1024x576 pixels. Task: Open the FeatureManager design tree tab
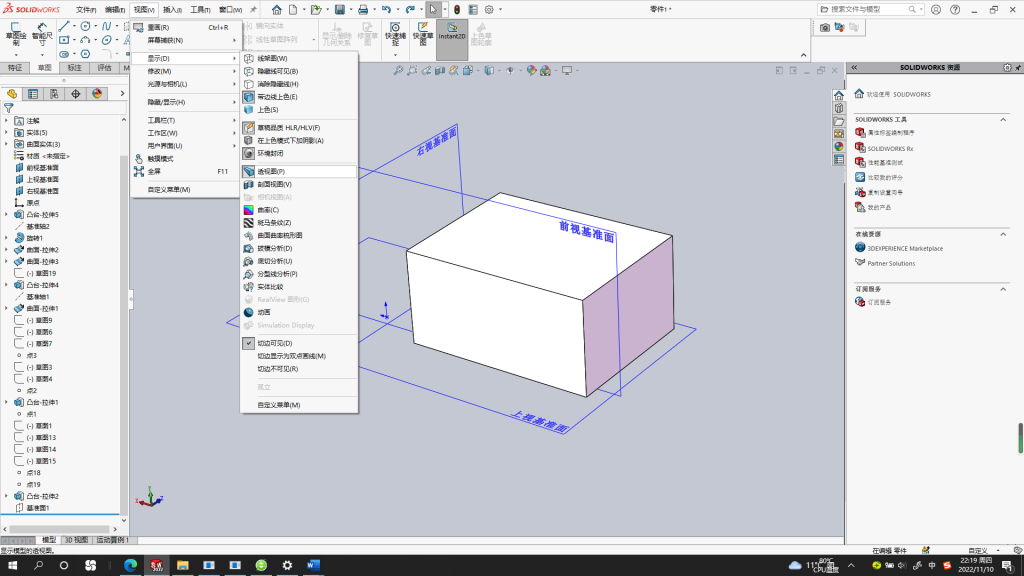click(x=12, y=94)
